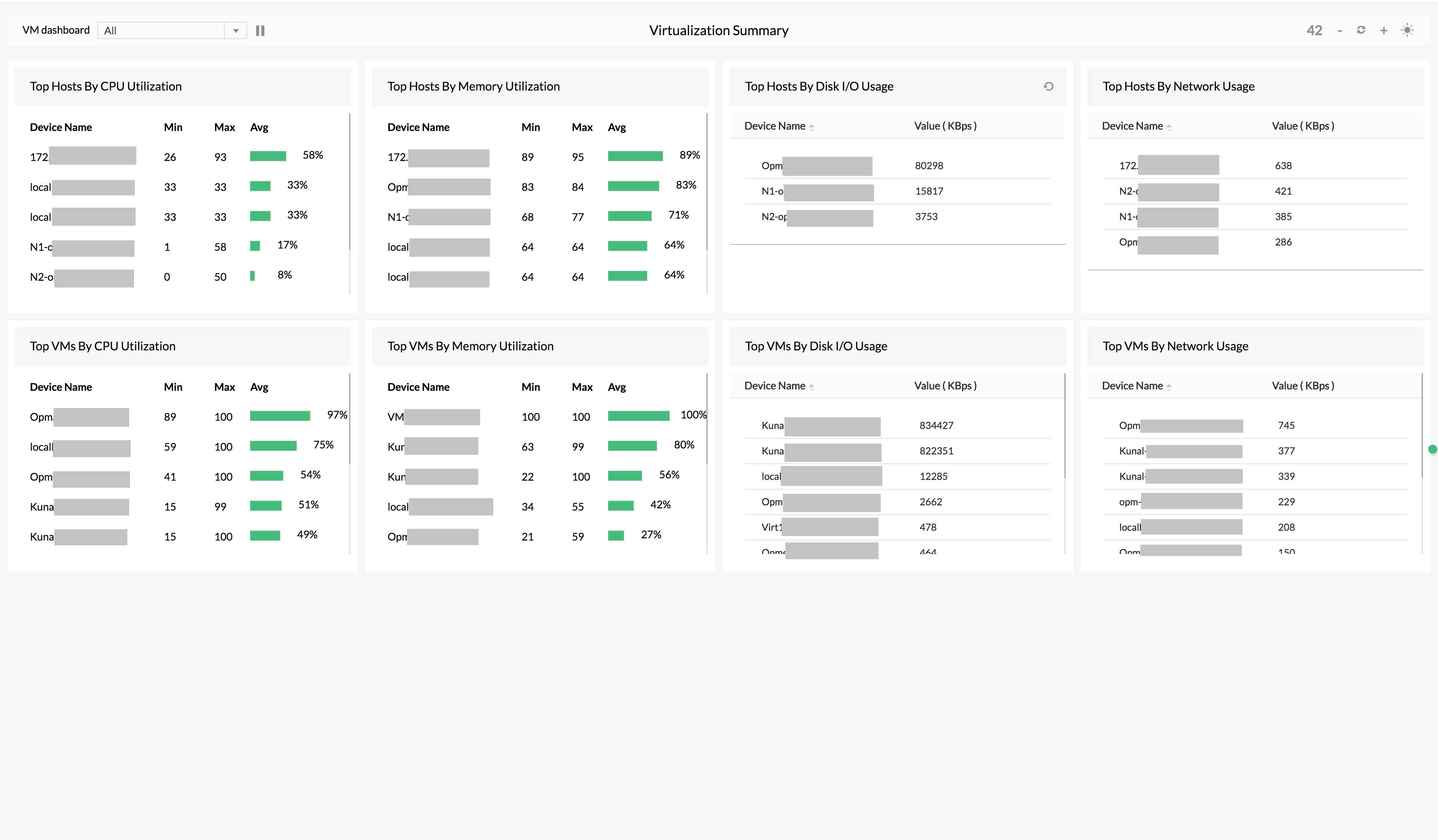Toggle the sun brightness theme icon
This screenshot has width=1438, height=840.
pyautogui.click(x=1407, y=30)
